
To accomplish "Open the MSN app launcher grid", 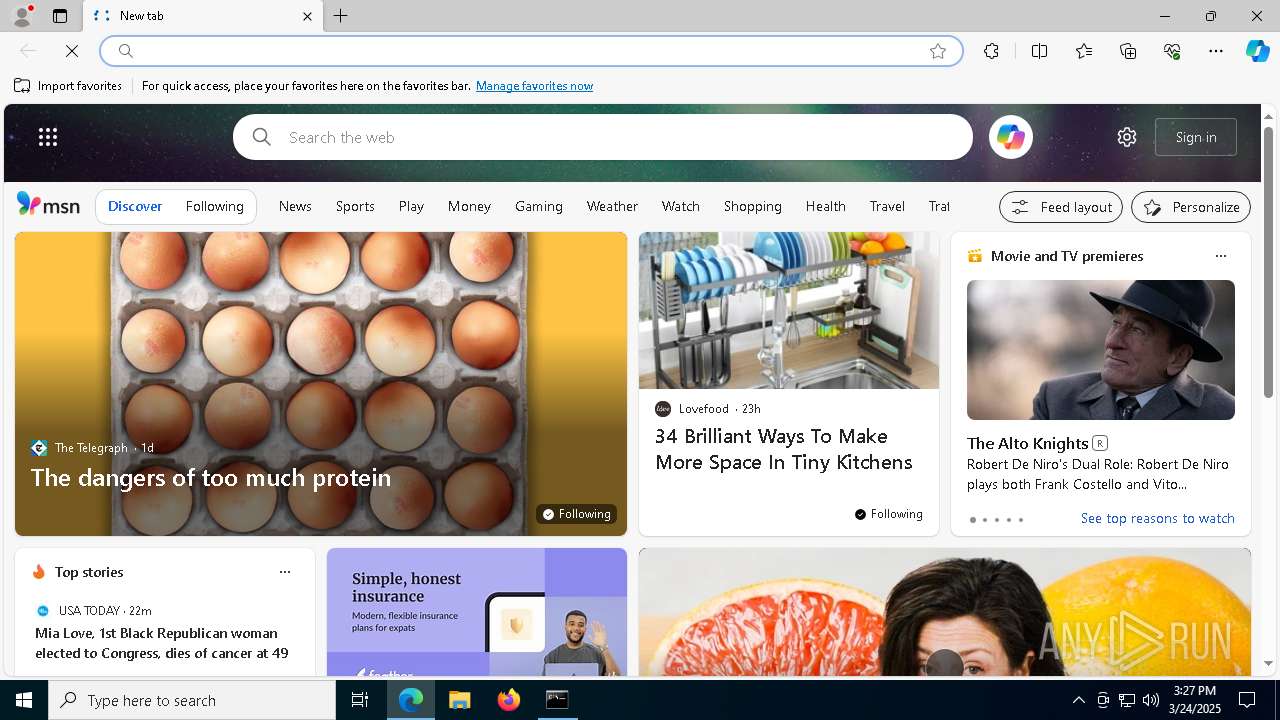I will [48, 137].
